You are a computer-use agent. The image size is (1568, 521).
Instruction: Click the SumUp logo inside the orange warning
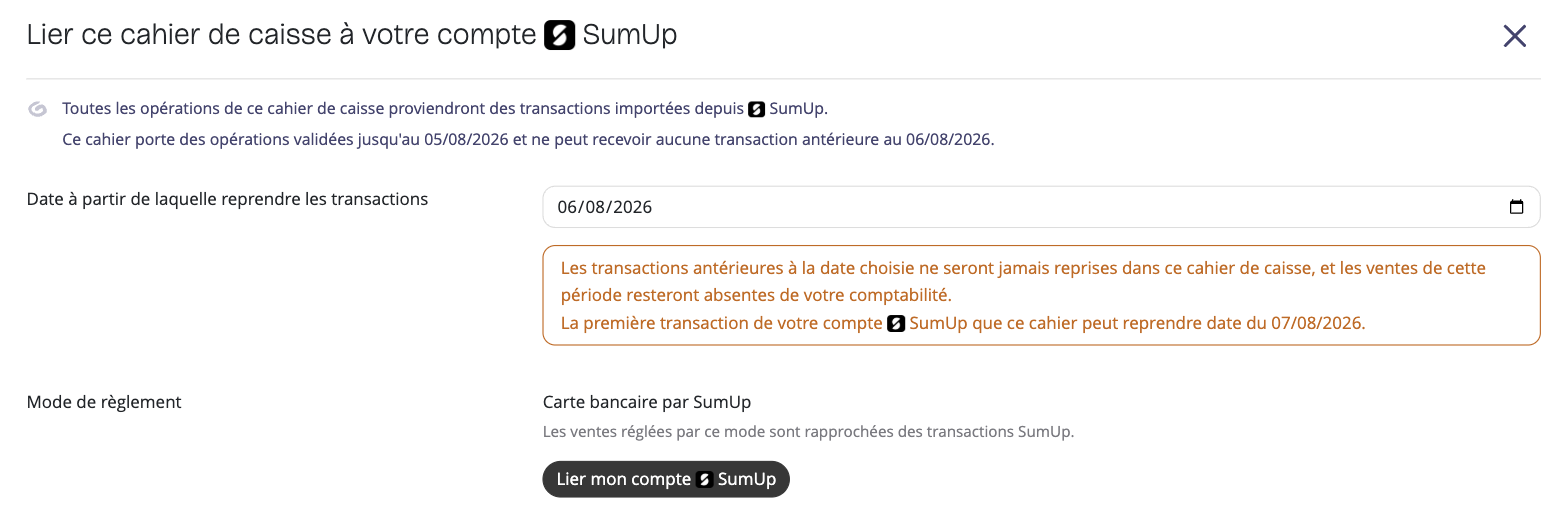pyautogui.click(x=896, y=324)
